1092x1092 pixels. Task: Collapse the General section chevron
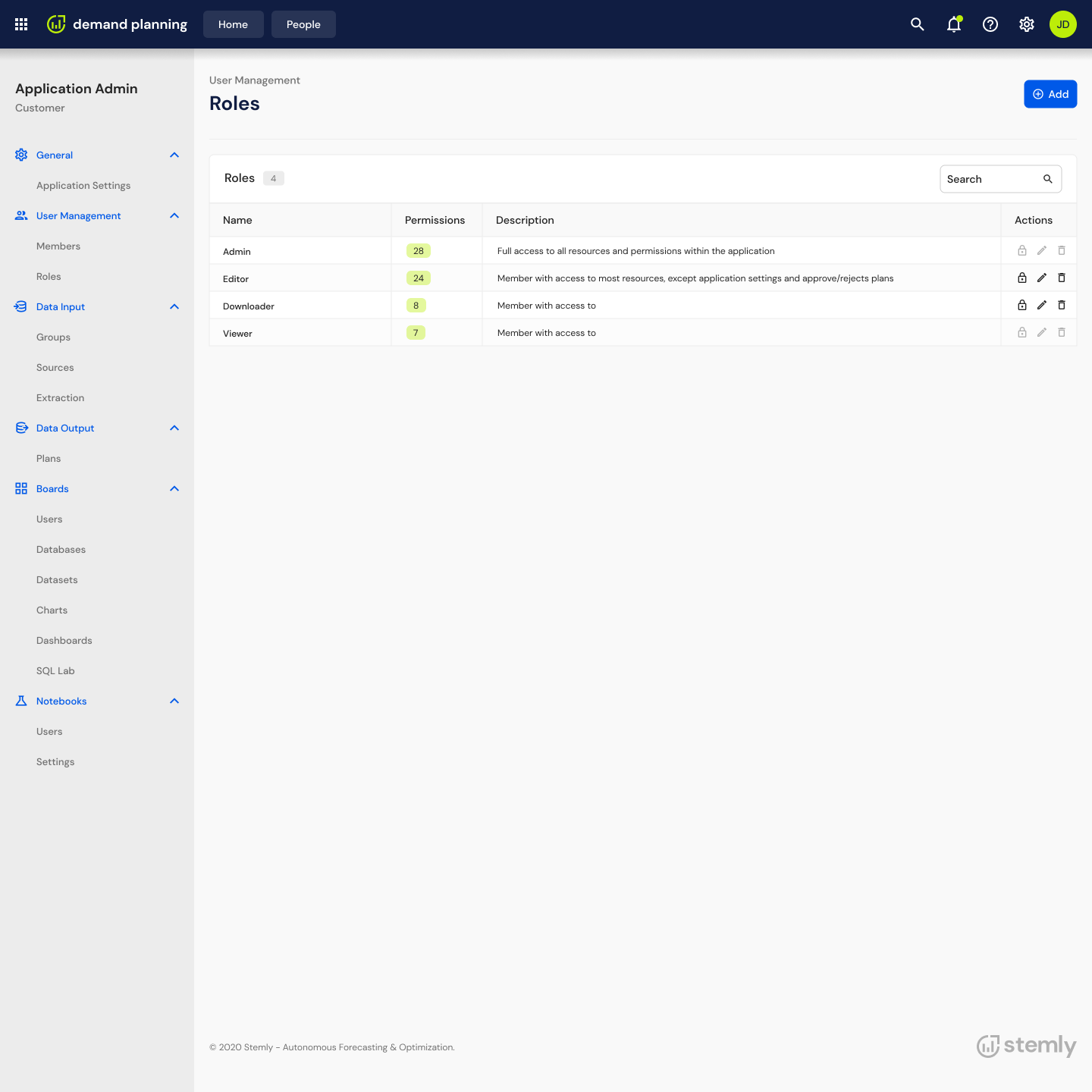[x=174, y=155]
